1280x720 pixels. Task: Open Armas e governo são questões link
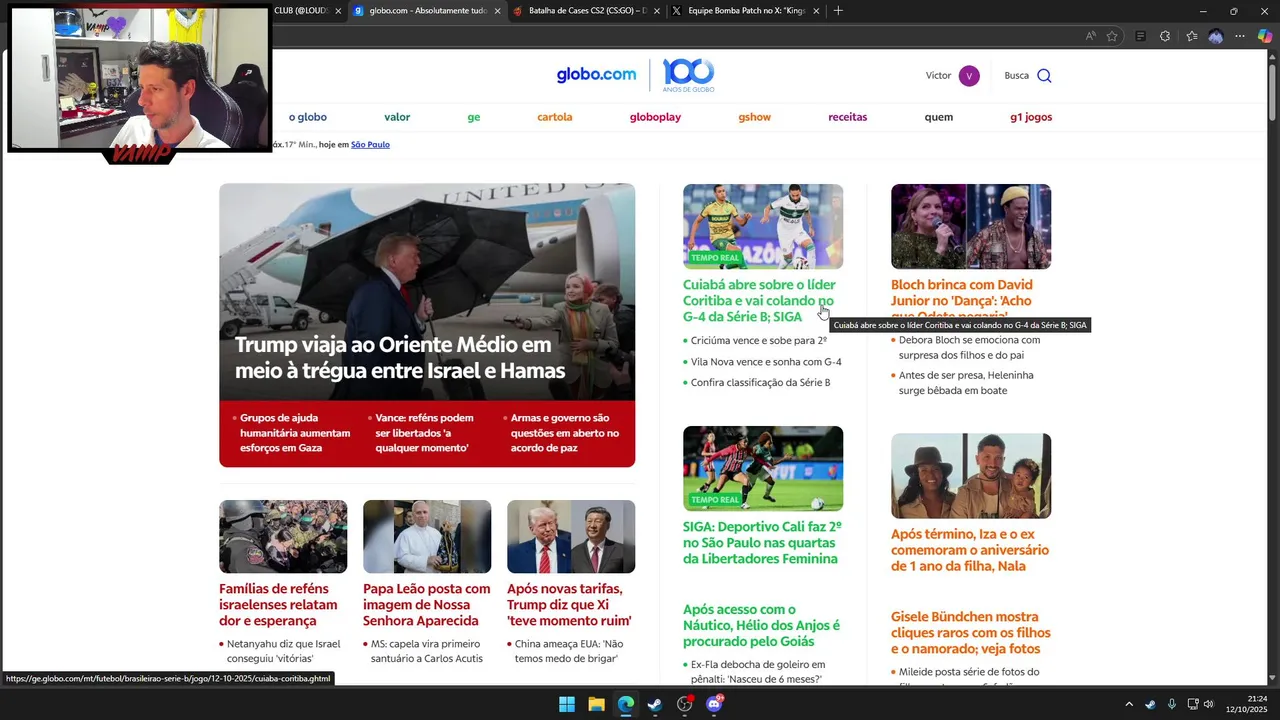[x=565, y=433]
